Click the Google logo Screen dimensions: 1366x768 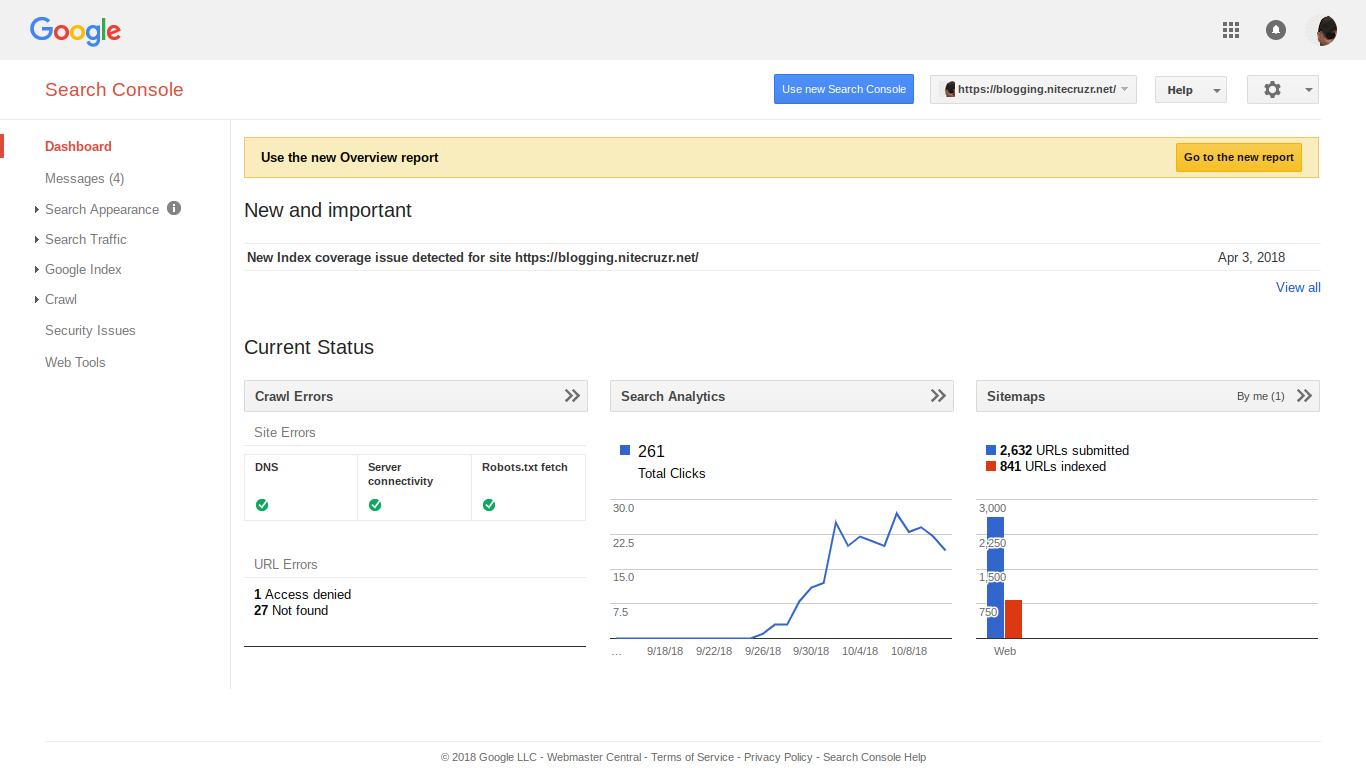(x=75, y=31)
